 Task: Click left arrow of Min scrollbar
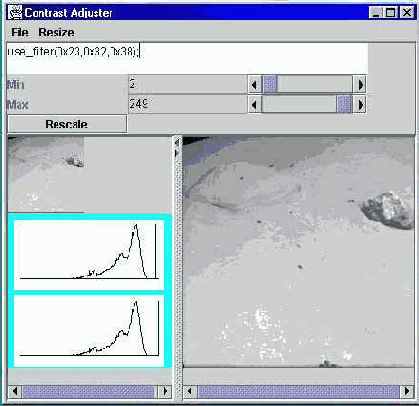tap(255, 84)
